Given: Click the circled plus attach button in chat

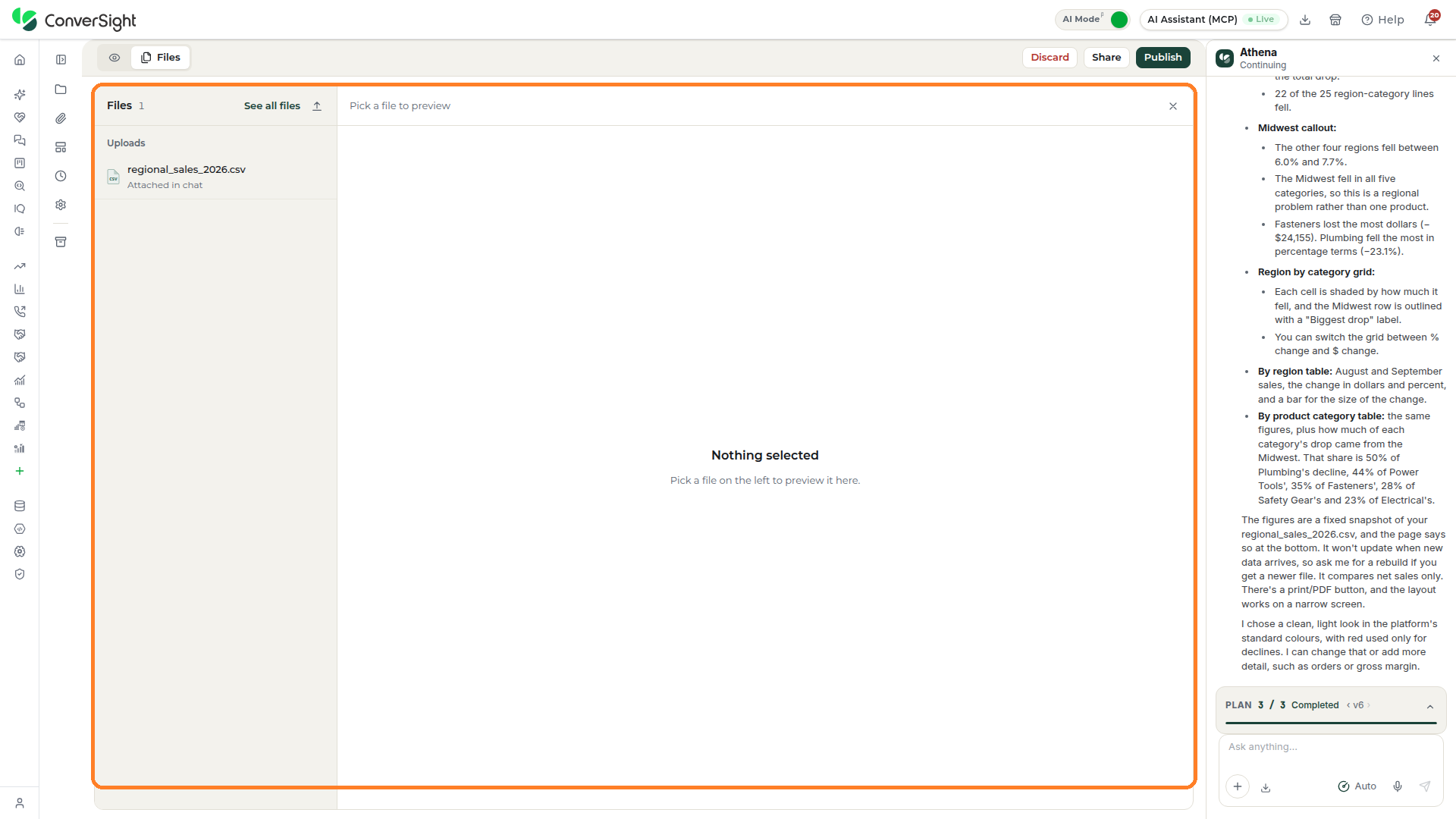Looking at the screenshot, I should pos(1238,786).
